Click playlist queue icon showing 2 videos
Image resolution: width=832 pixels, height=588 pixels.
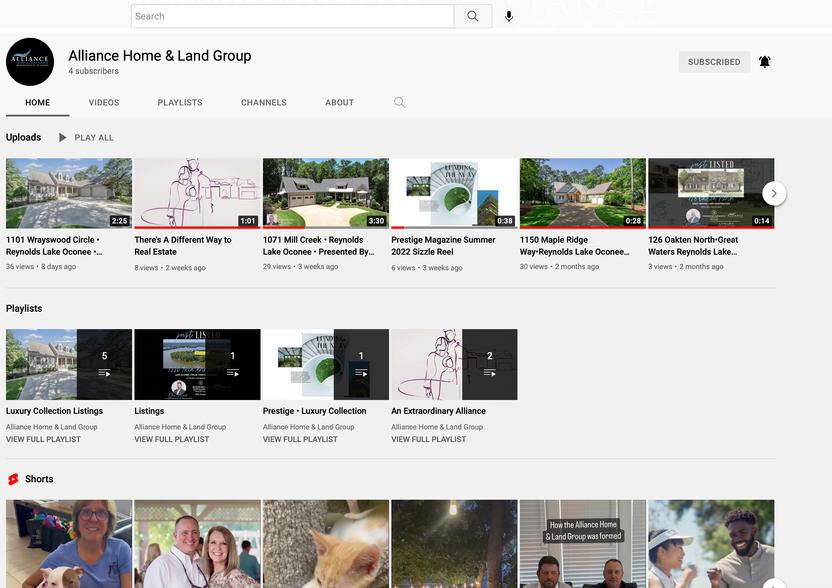[x=489, y=373]
